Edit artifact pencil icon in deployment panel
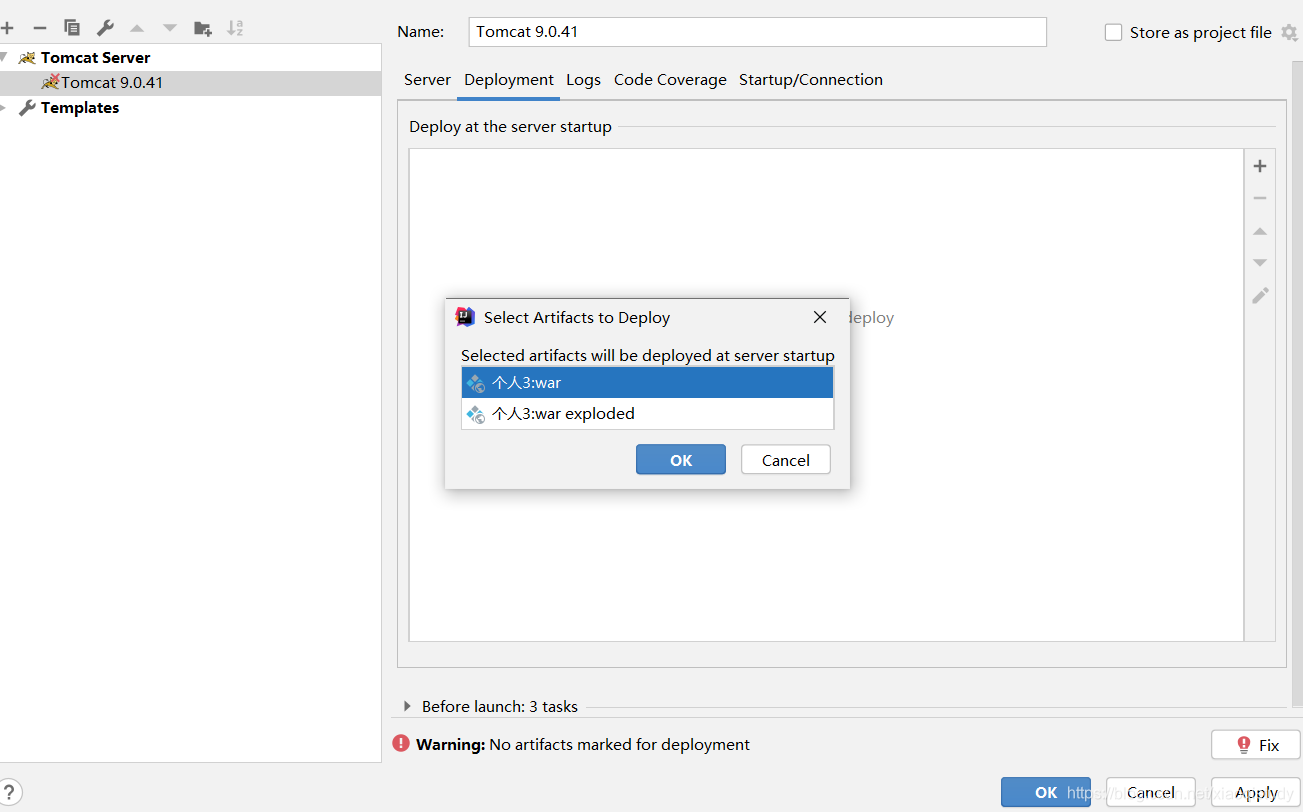Screen dimensions: 1303x812 [x=1260, y=295]
